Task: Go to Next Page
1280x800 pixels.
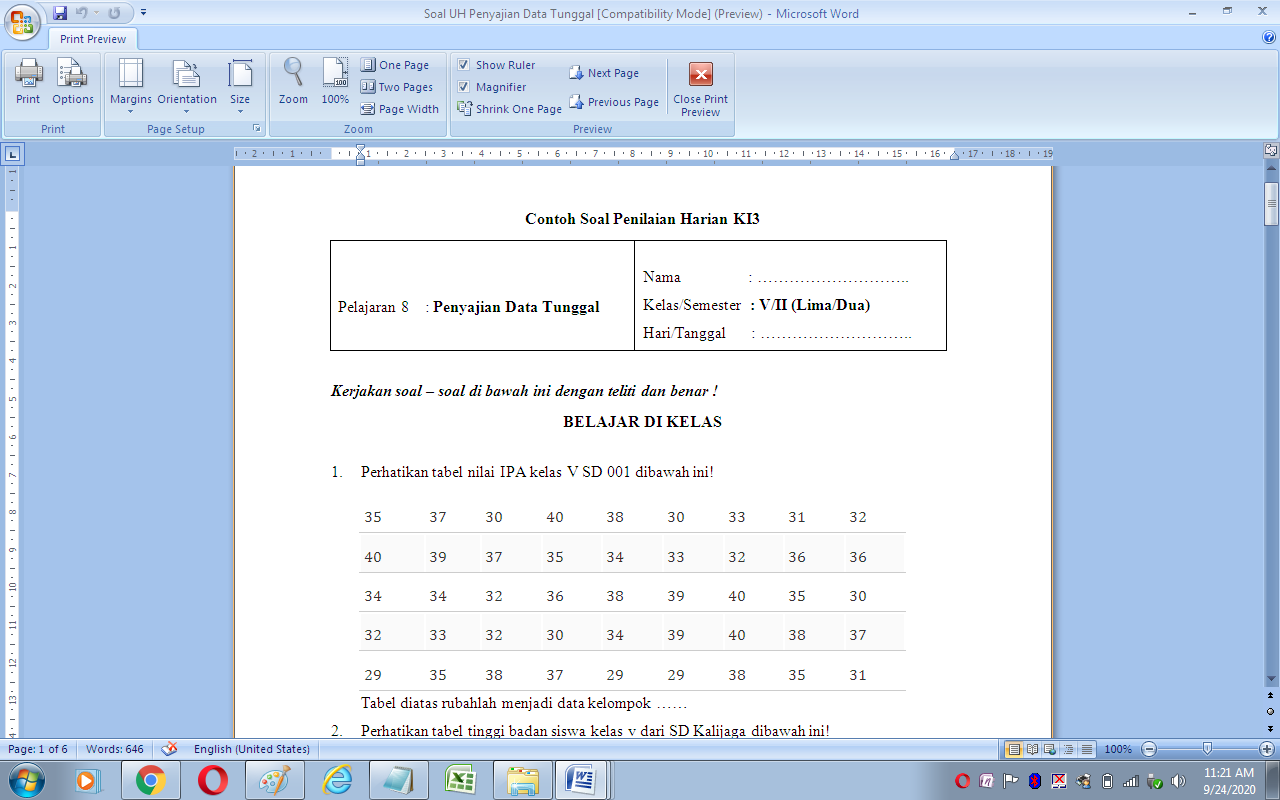Action: [604, 73]
